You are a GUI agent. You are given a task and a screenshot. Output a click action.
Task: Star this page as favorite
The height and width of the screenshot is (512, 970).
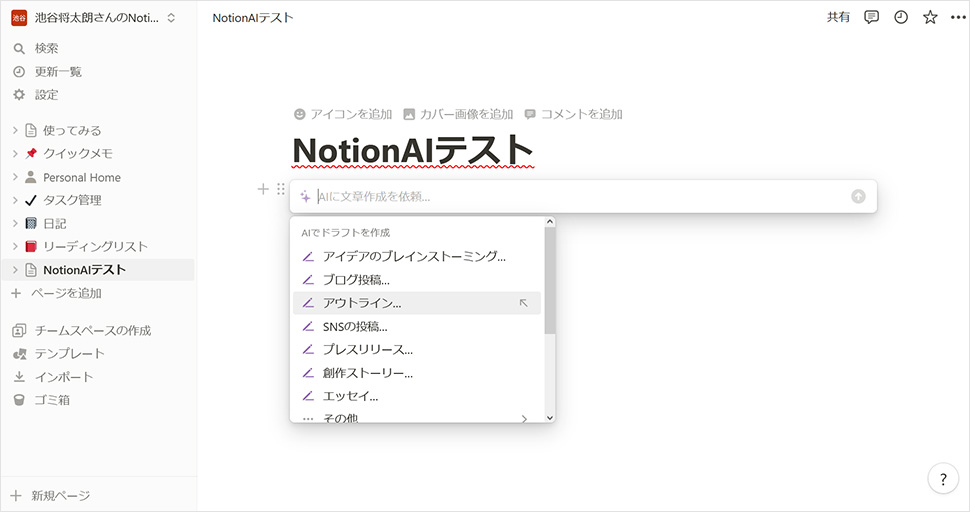pyautogui.click(x=930, y=17)
